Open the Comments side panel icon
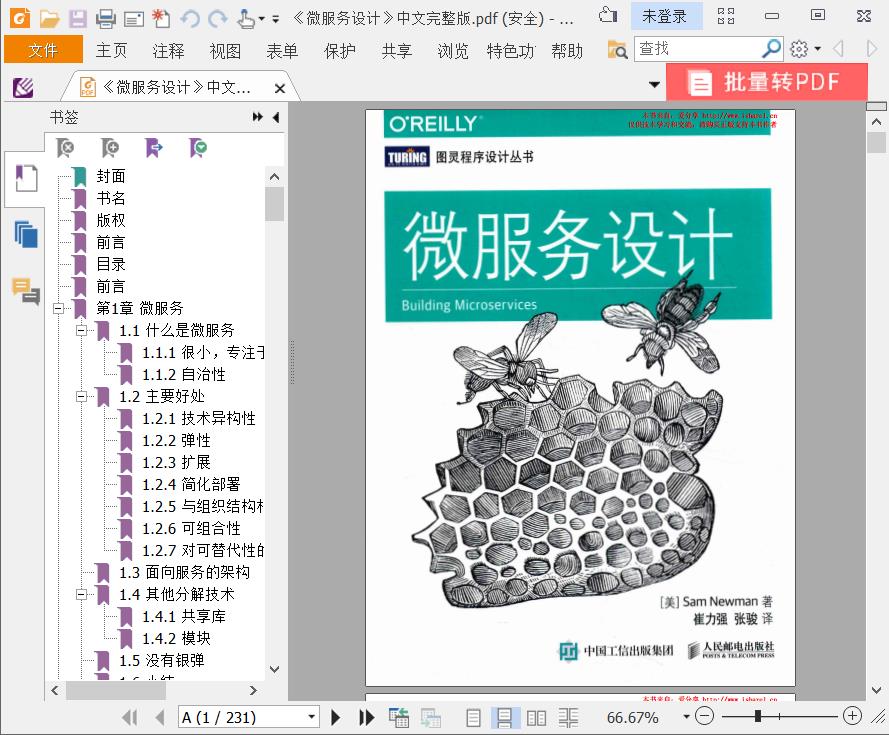Viewport: 889px width, 735px height. (26, 290)
